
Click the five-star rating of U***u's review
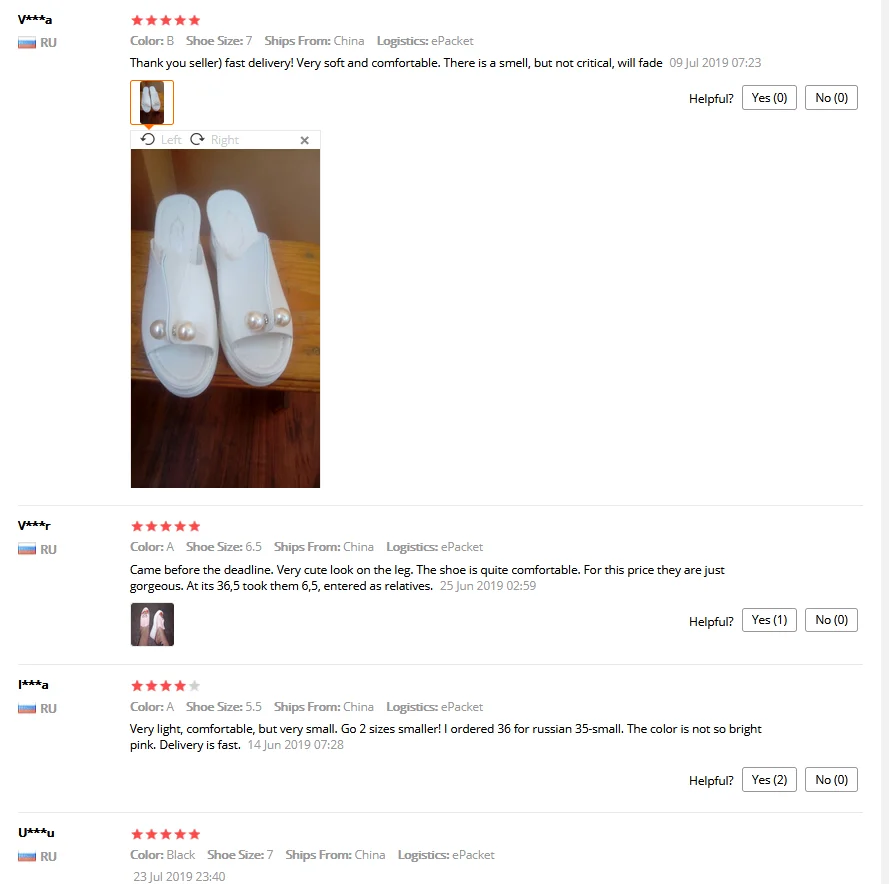[166, 834]
